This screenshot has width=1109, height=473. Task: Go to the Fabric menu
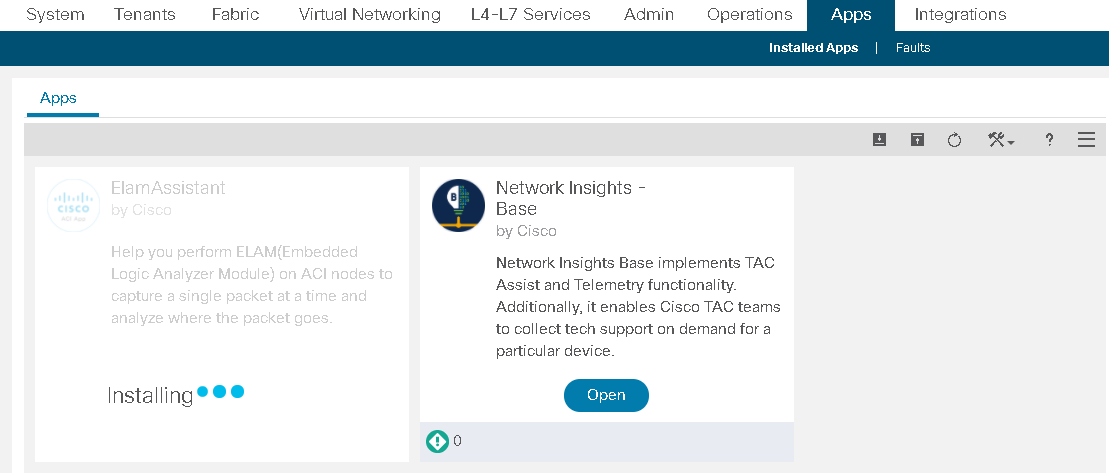click(236, 15)
